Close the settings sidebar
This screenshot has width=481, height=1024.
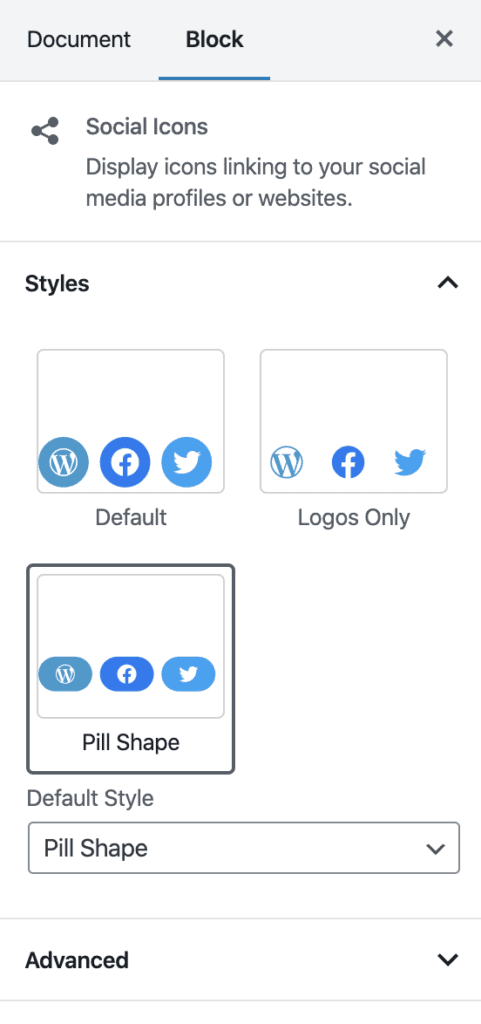pos(444,39)
